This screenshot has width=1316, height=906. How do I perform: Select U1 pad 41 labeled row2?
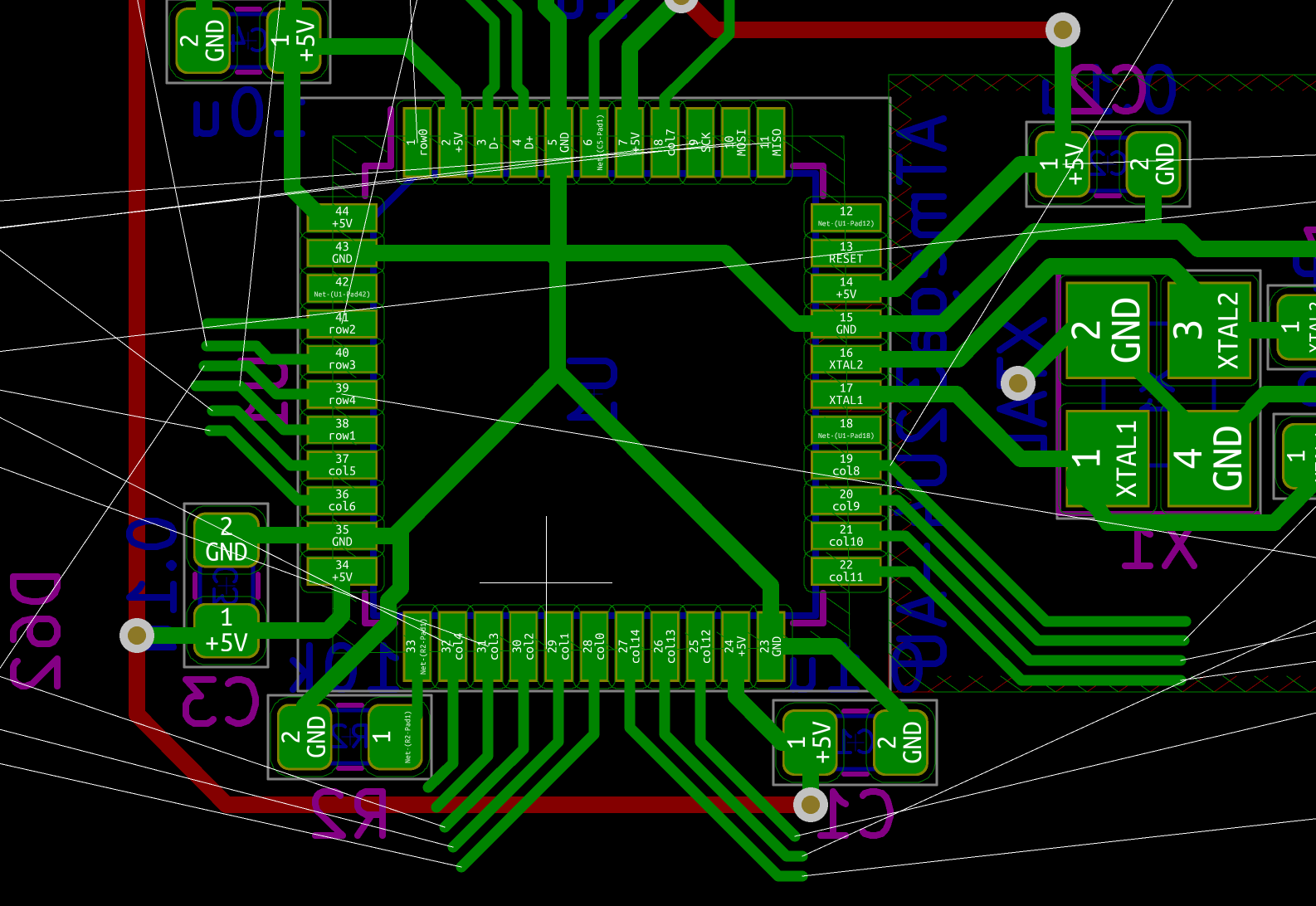pos(342,324)
